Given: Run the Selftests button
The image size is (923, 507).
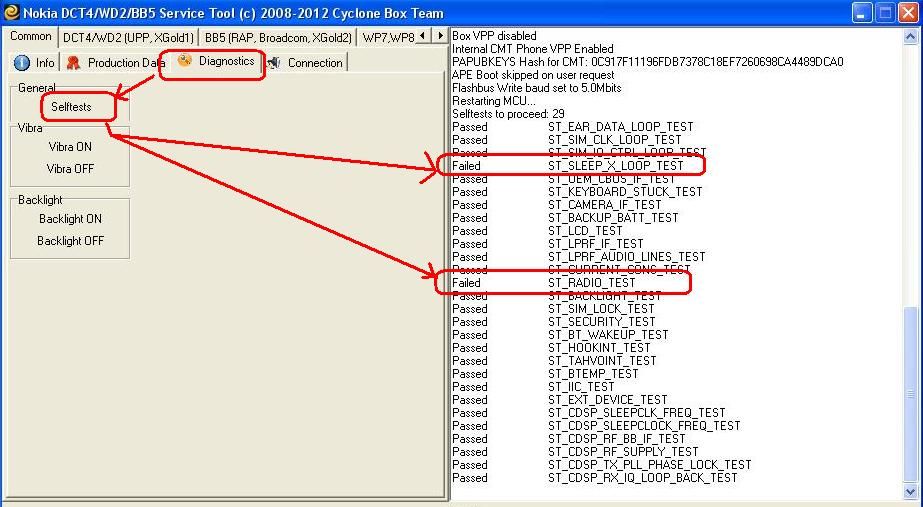Looking at the screenshot, I should (71, 107).
